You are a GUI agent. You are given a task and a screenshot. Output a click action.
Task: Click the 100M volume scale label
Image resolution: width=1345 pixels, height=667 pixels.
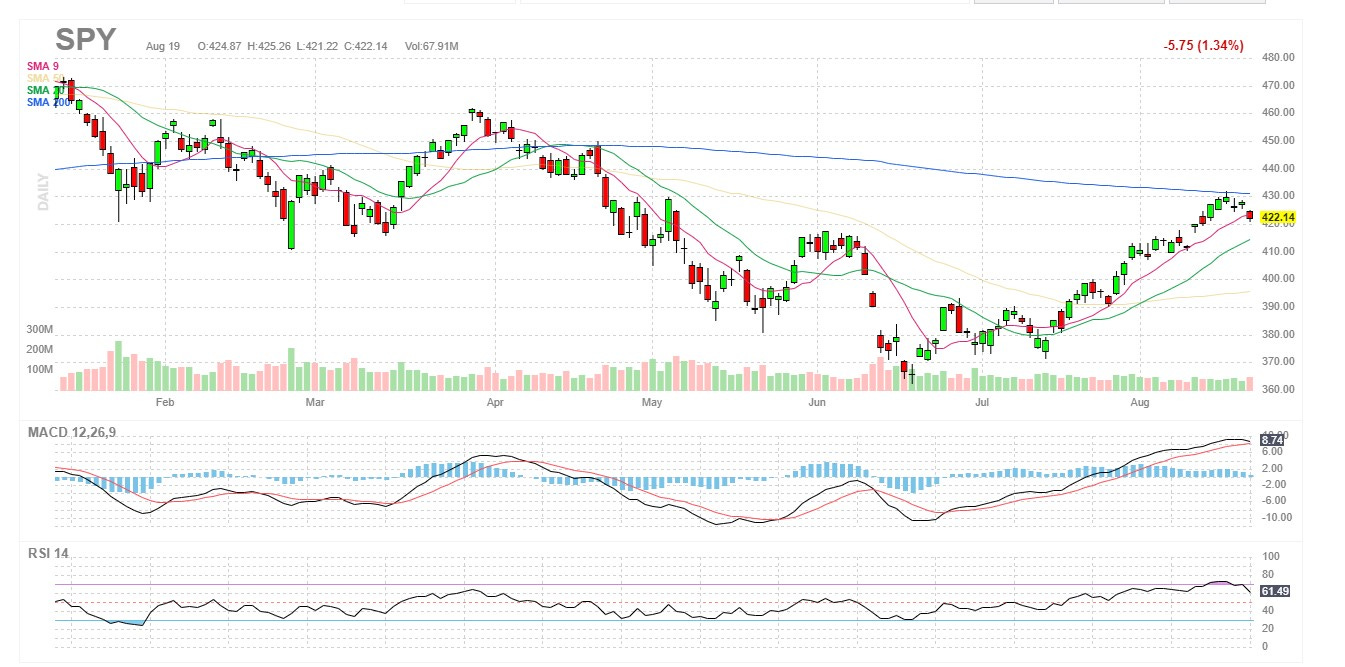40,369
